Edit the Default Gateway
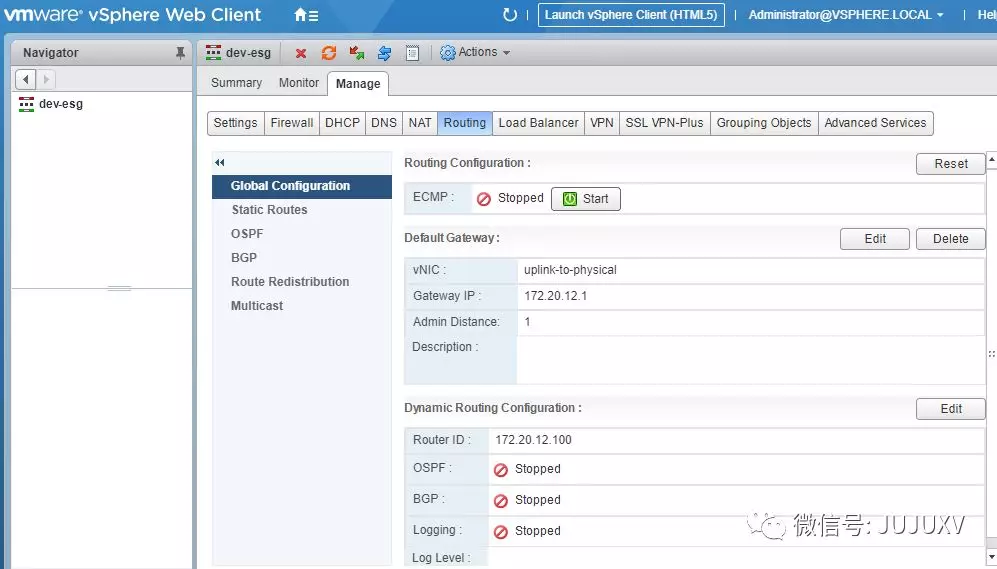This screenshot has height=569, width=997. coord(875,238)
